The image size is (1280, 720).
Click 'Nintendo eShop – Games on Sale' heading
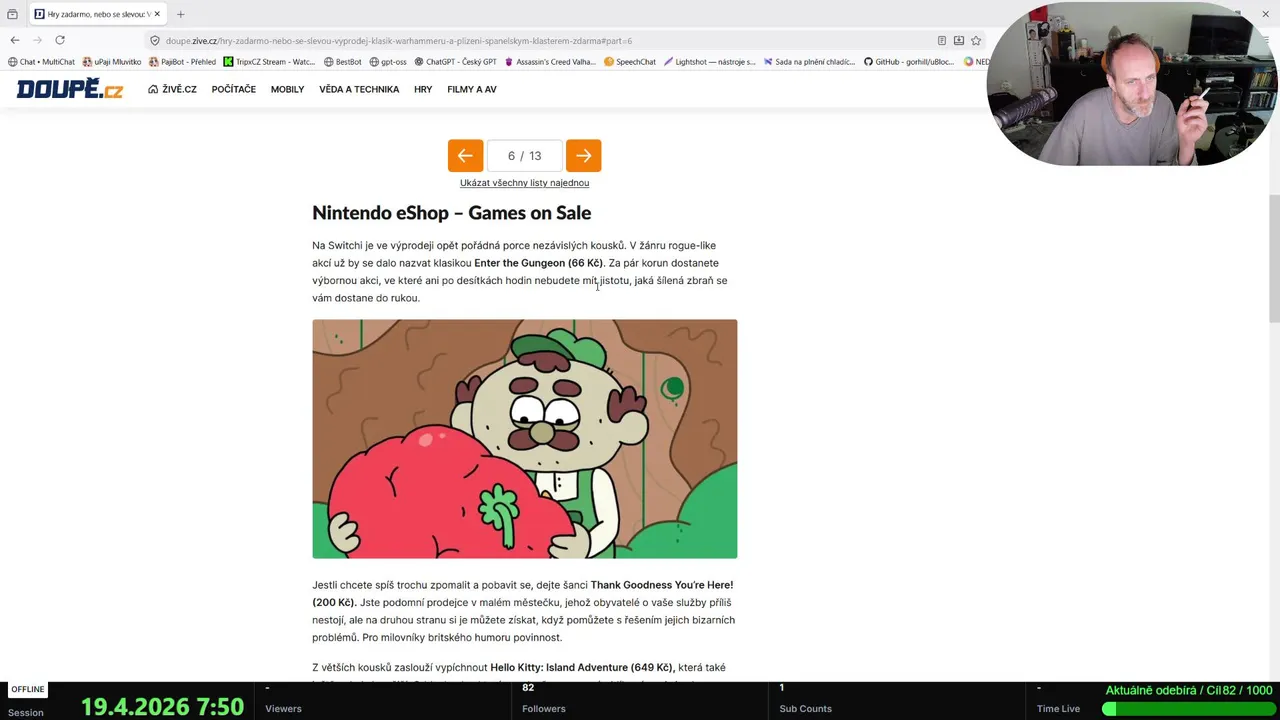[x=451, y=213]
